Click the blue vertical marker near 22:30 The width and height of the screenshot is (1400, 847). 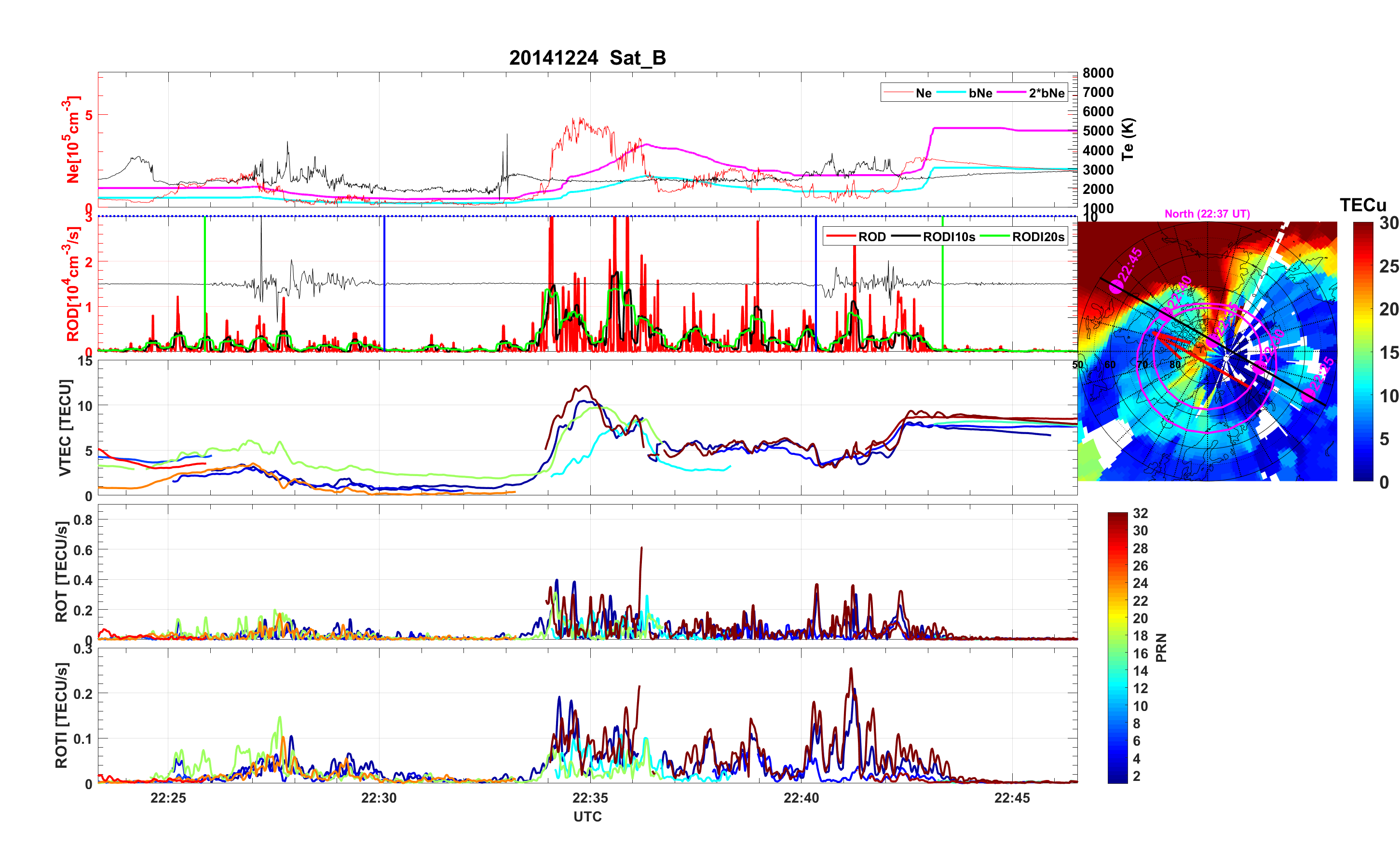[x=384, y=283]
